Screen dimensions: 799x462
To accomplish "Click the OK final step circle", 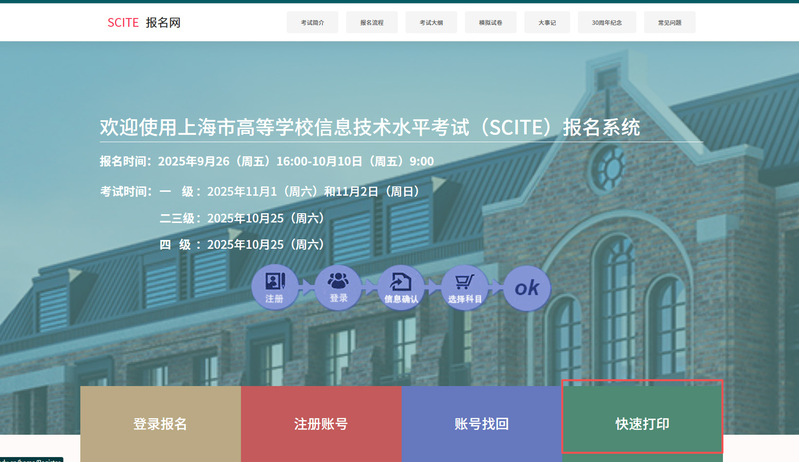I will (x=527, y=288).
